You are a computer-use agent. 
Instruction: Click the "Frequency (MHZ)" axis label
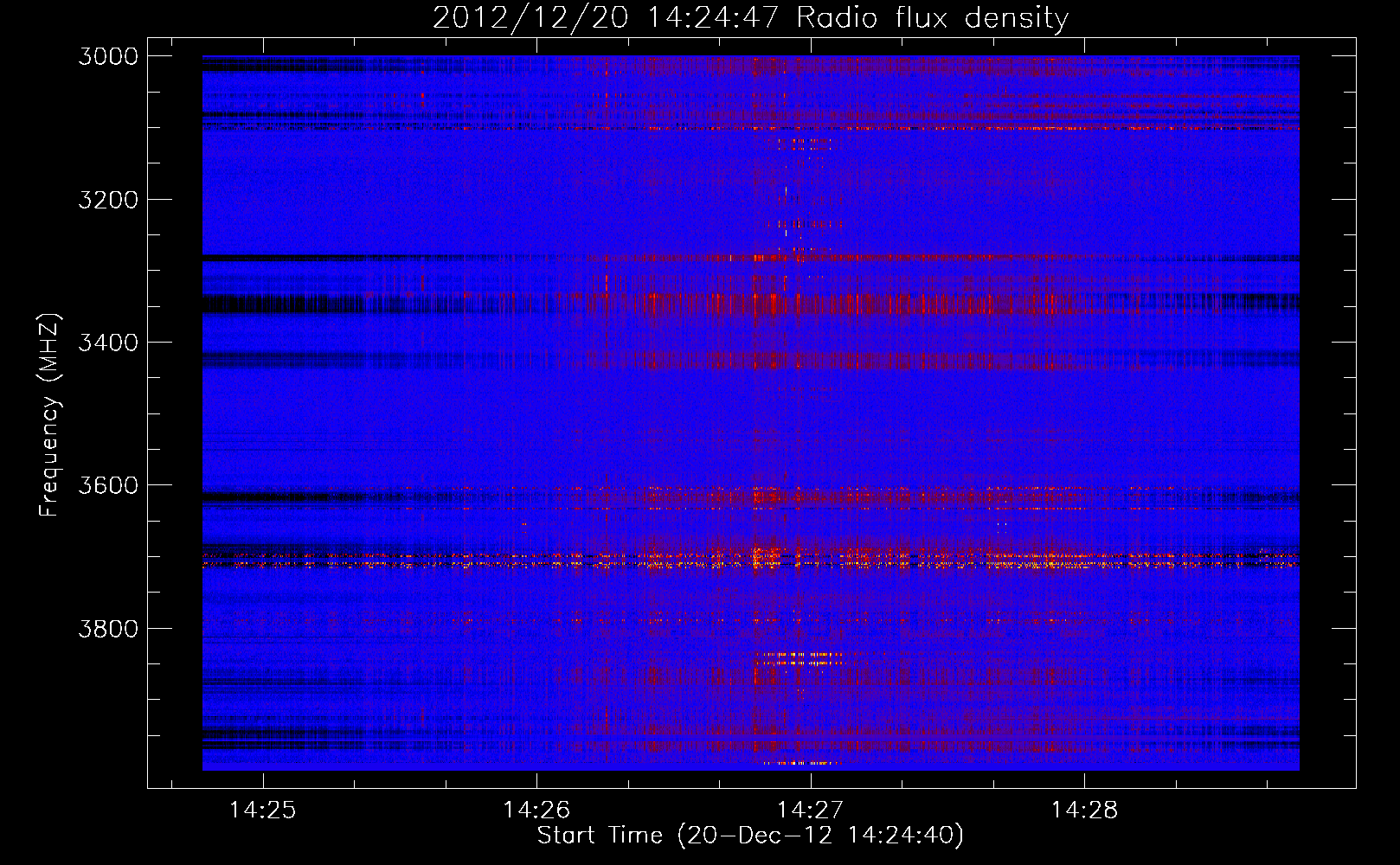(x=50, y=415)
